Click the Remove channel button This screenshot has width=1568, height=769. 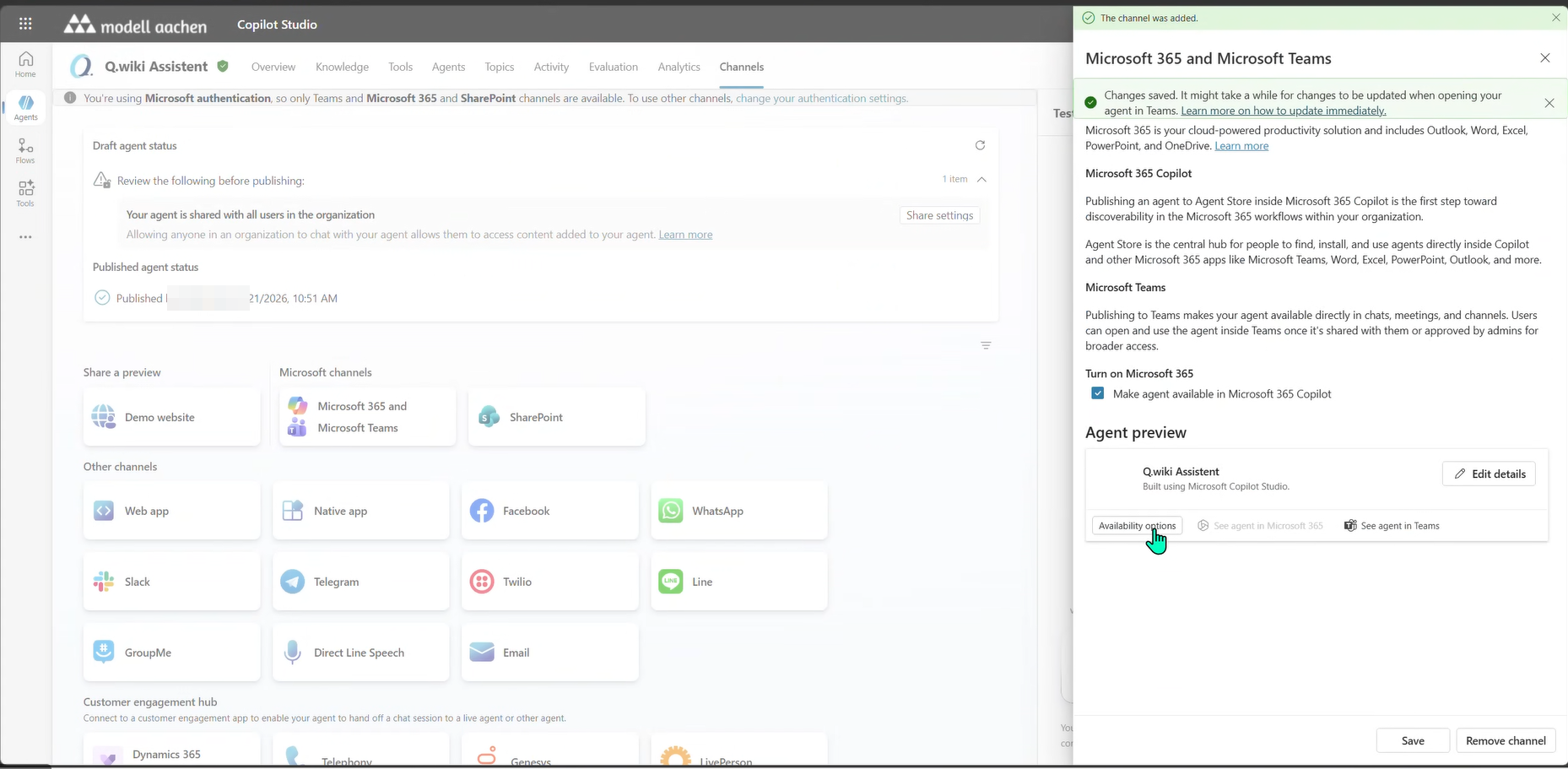click(x=1506, y=740)
